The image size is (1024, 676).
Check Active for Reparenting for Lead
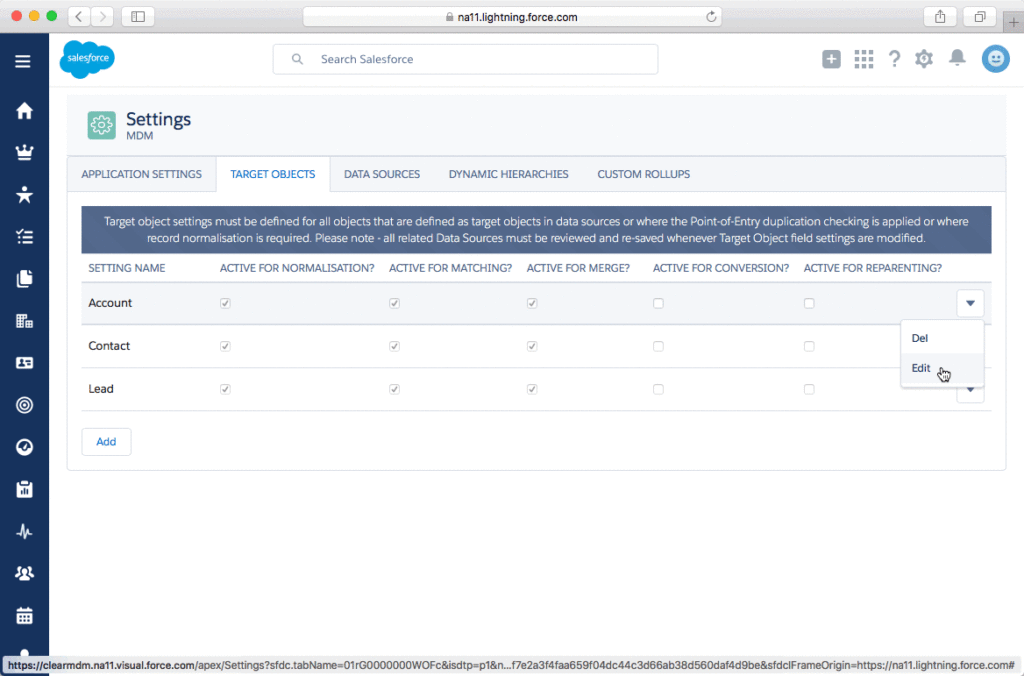[809, 389]
